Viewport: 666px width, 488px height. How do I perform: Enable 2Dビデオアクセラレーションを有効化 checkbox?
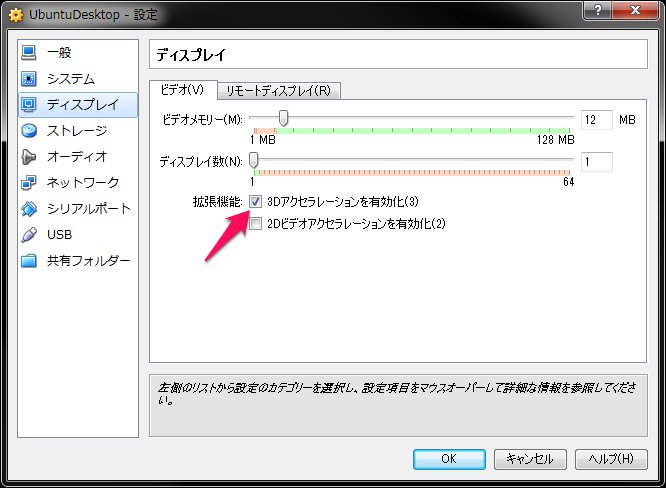tap(255, 223)
